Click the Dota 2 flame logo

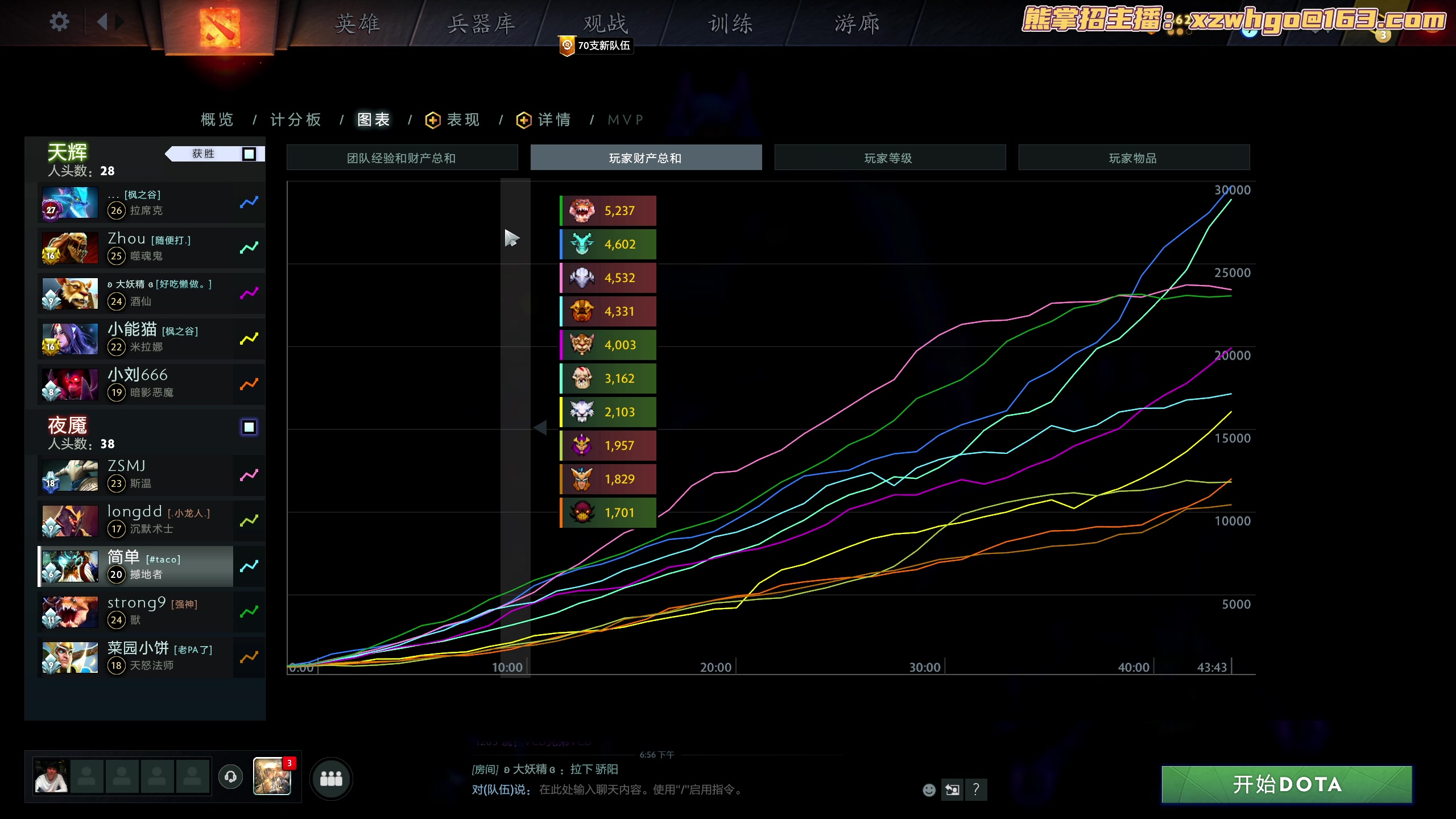pyautogui.click(x=221, y=28)
